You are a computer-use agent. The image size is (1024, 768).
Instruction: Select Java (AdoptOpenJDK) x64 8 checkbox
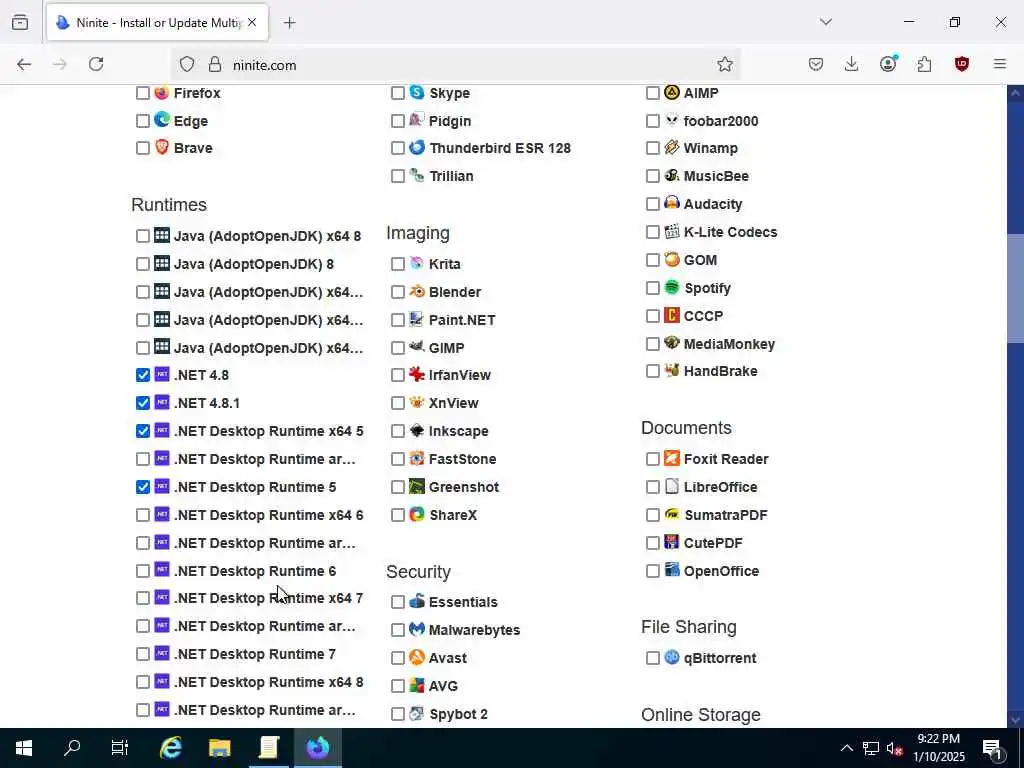click(x=142, y=236)
